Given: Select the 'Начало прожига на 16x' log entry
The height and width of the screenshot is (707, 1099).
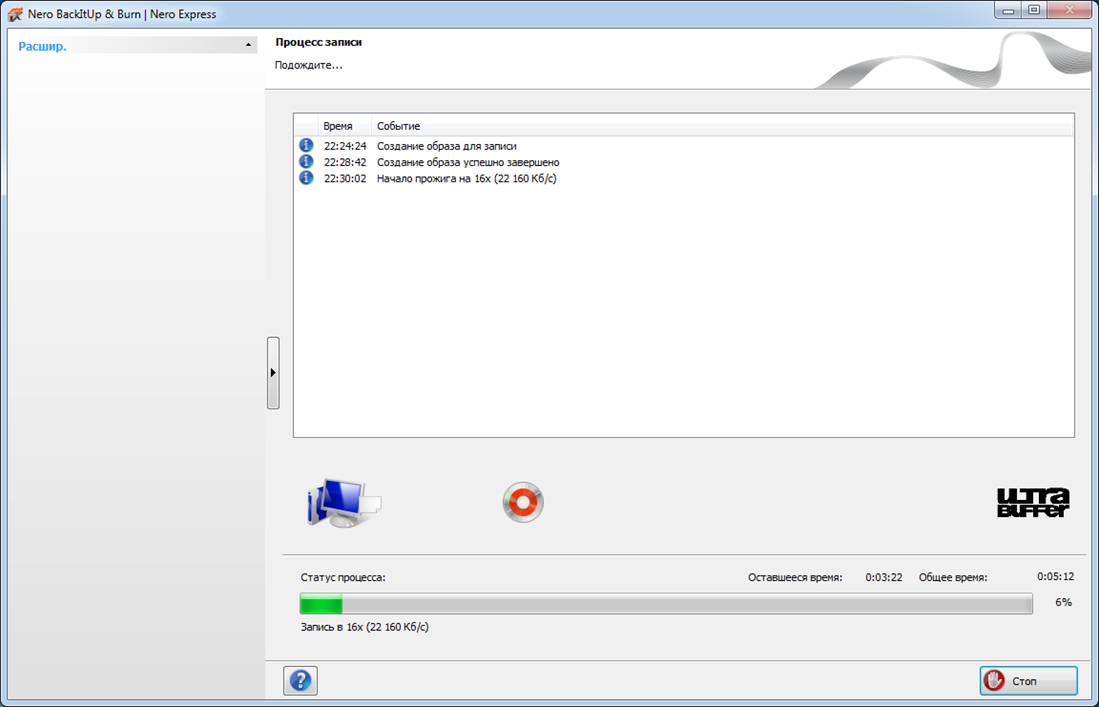Looking at the screenshot, I should pyautogui.click(x=466, y=178).
